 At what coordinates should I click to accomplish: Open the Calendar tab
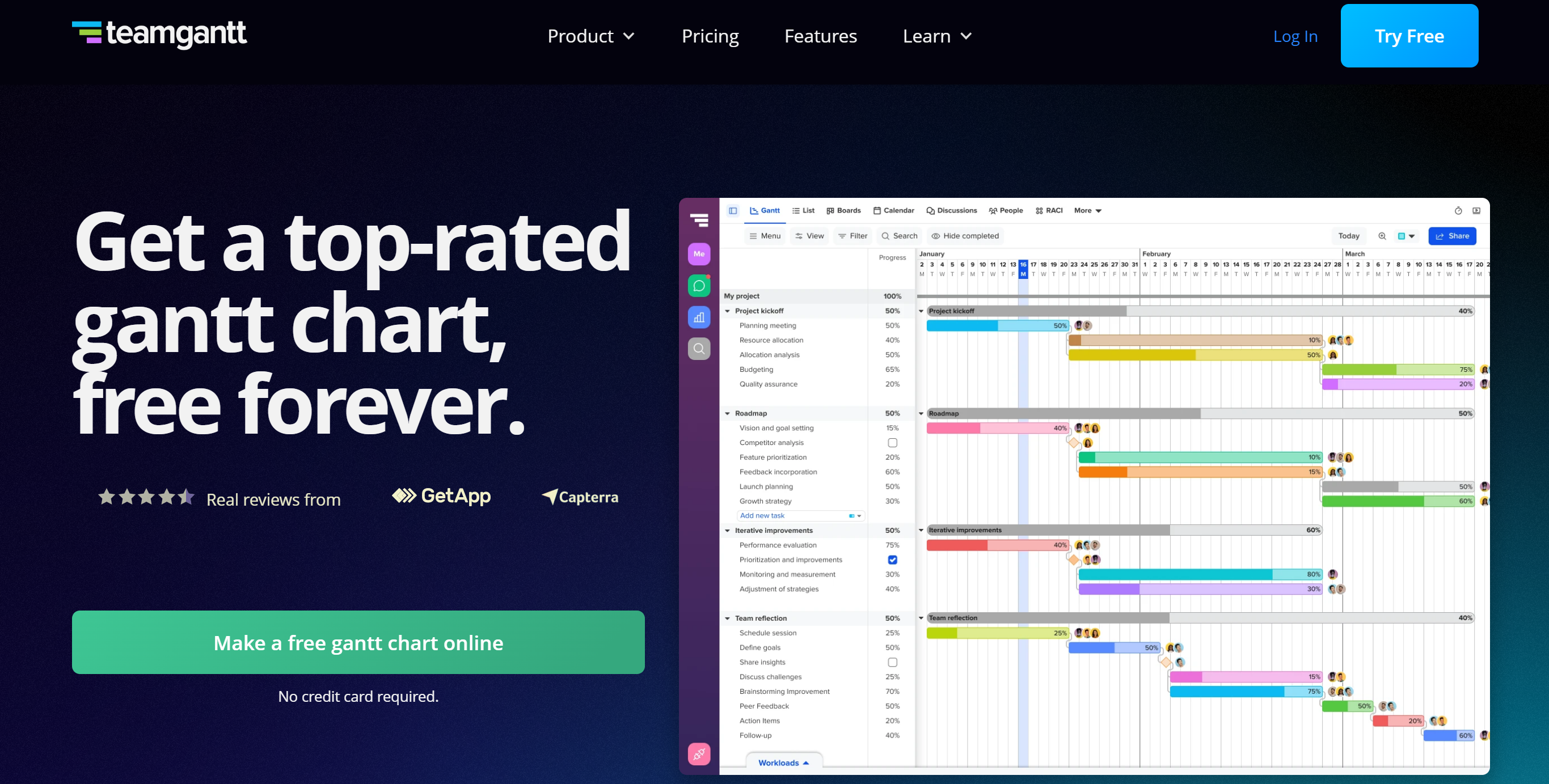pyautogui.click(x=893, y=211)
